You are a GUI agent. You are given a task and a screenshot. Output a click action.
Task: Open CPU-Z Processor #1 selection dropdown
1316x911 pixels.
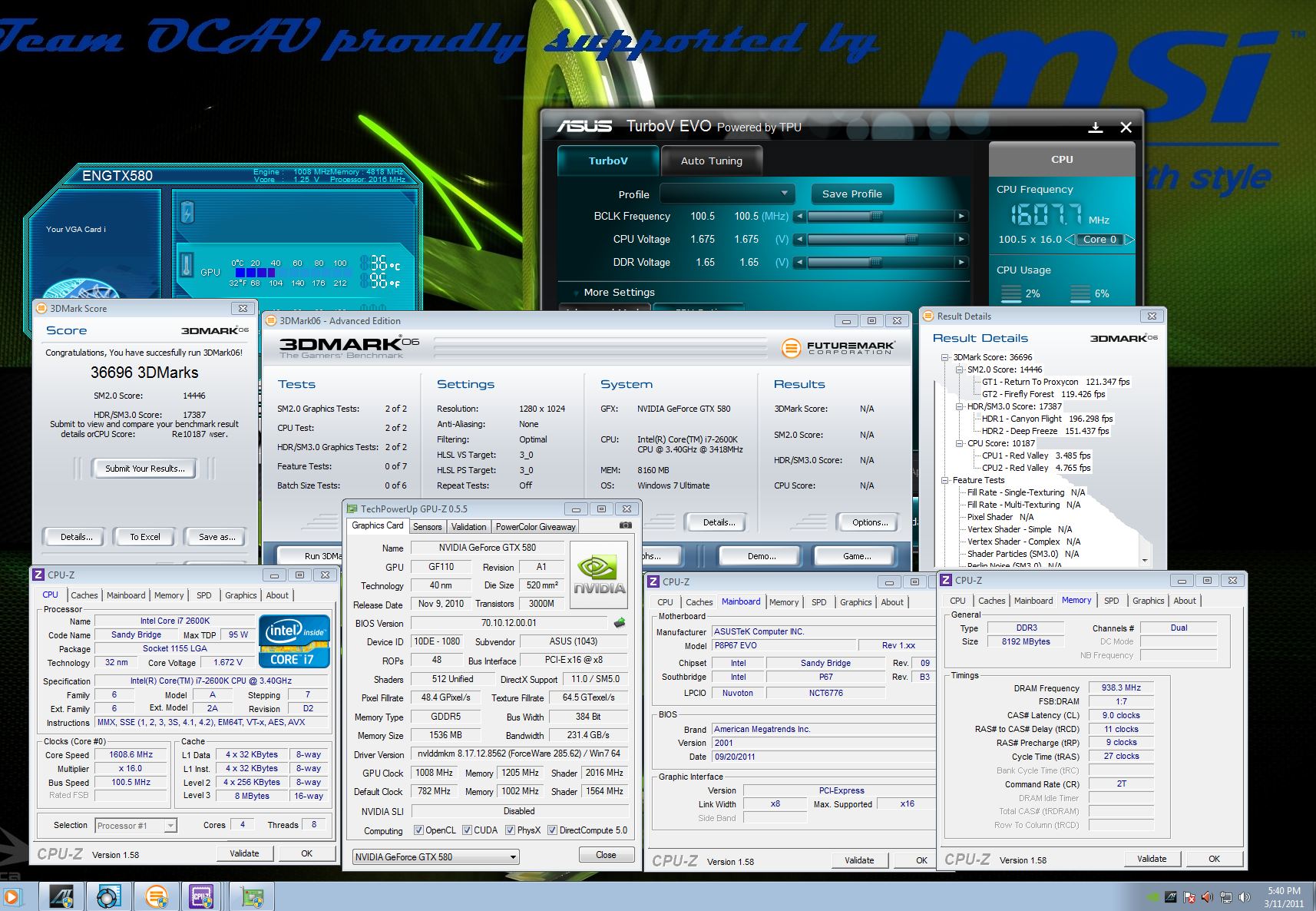(x=136, y=826)
